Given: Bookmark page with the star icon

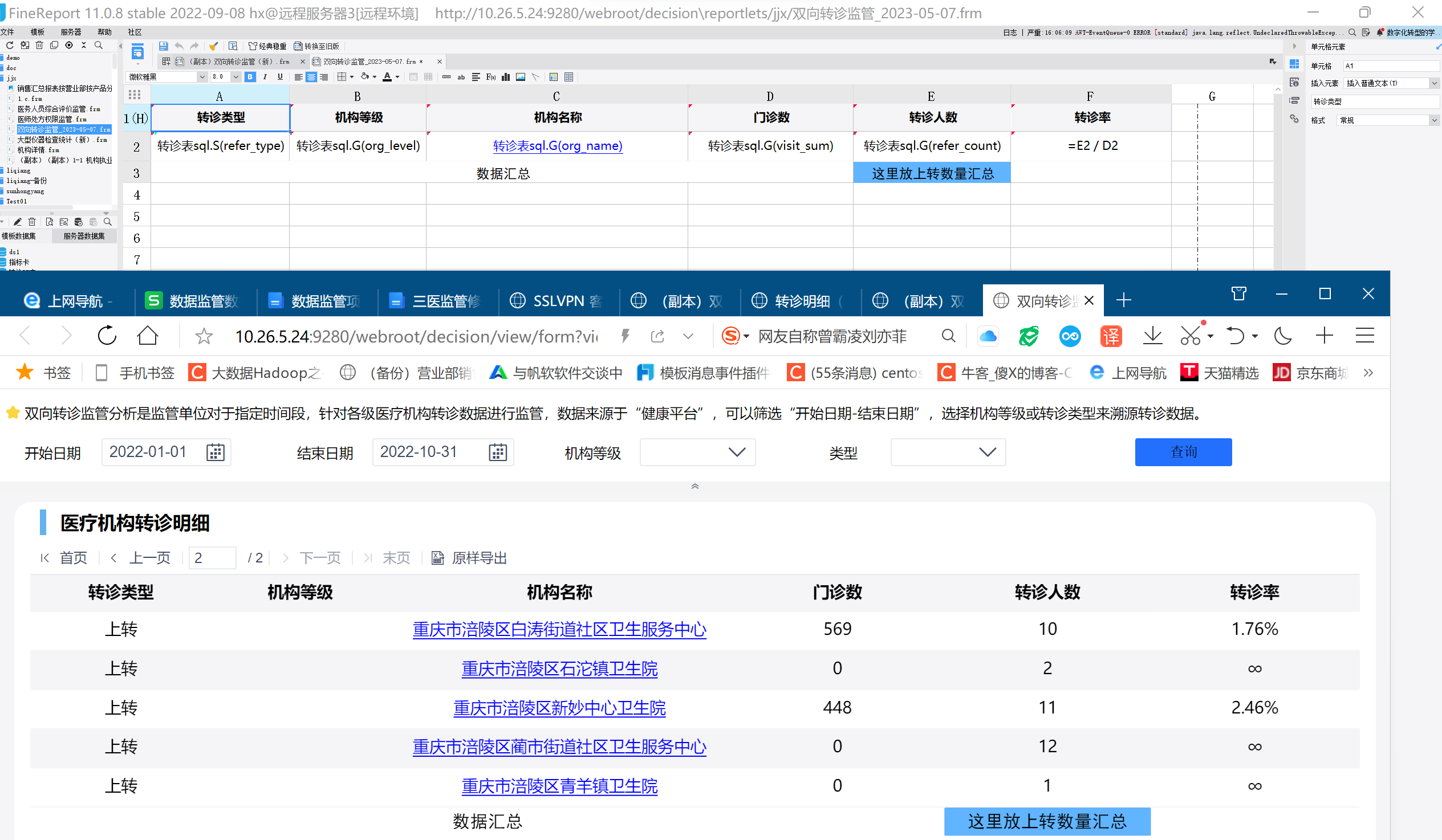Looking at the screenshot, I should click(x=204, y=336).
